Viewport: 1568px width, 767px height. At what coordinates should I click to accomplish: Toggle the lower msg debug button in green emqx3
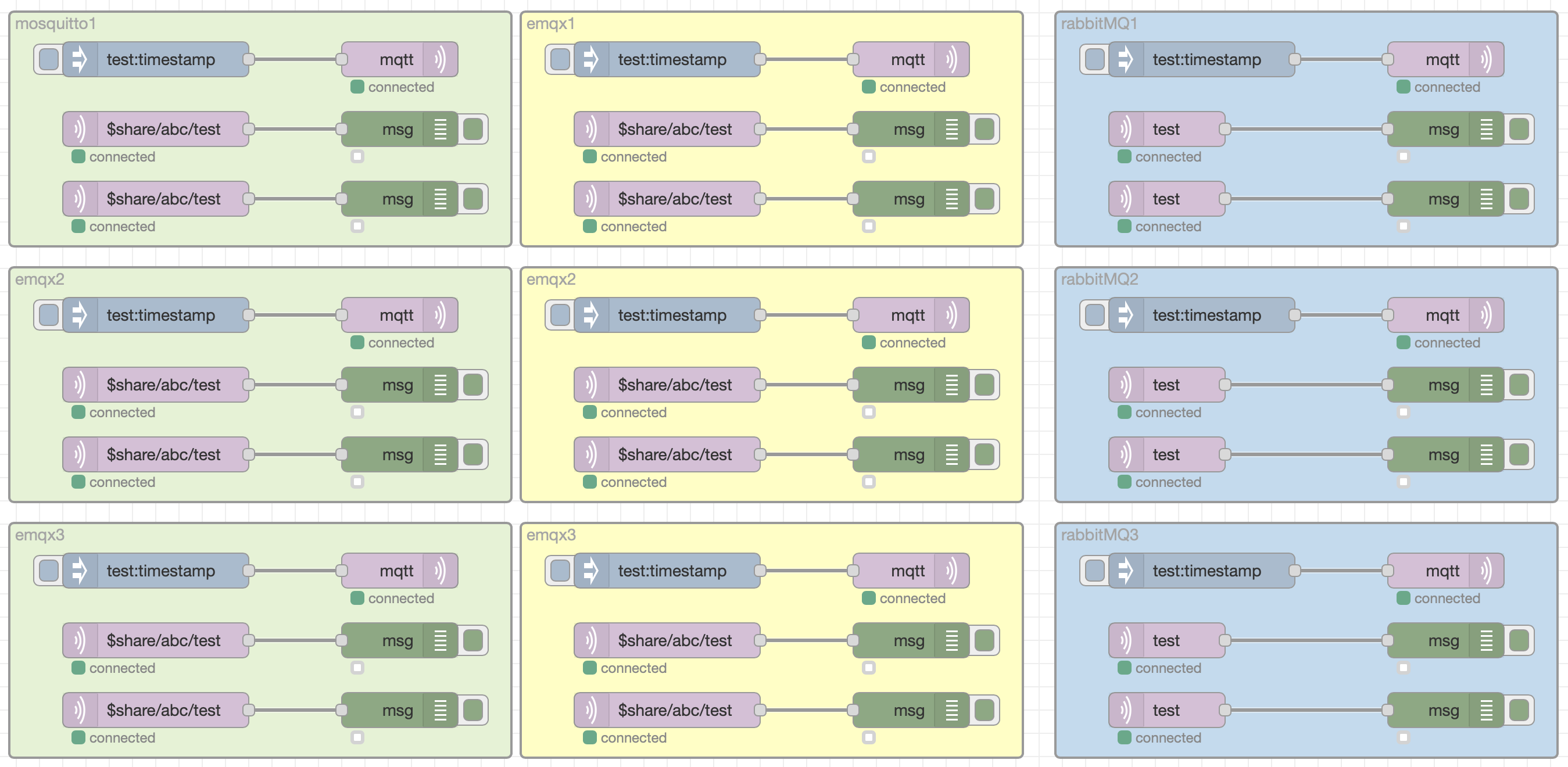point(473,710)
